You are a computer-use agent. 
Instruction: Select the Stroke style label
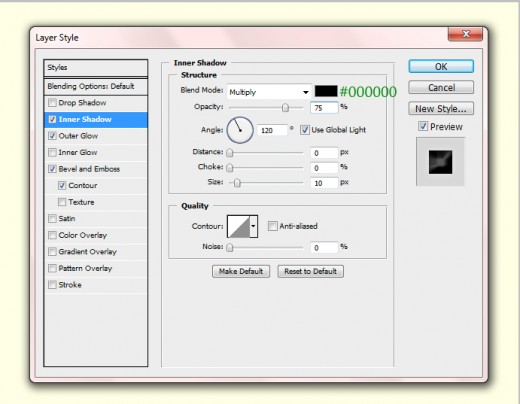pyautogui.click(x=70, y=284)
